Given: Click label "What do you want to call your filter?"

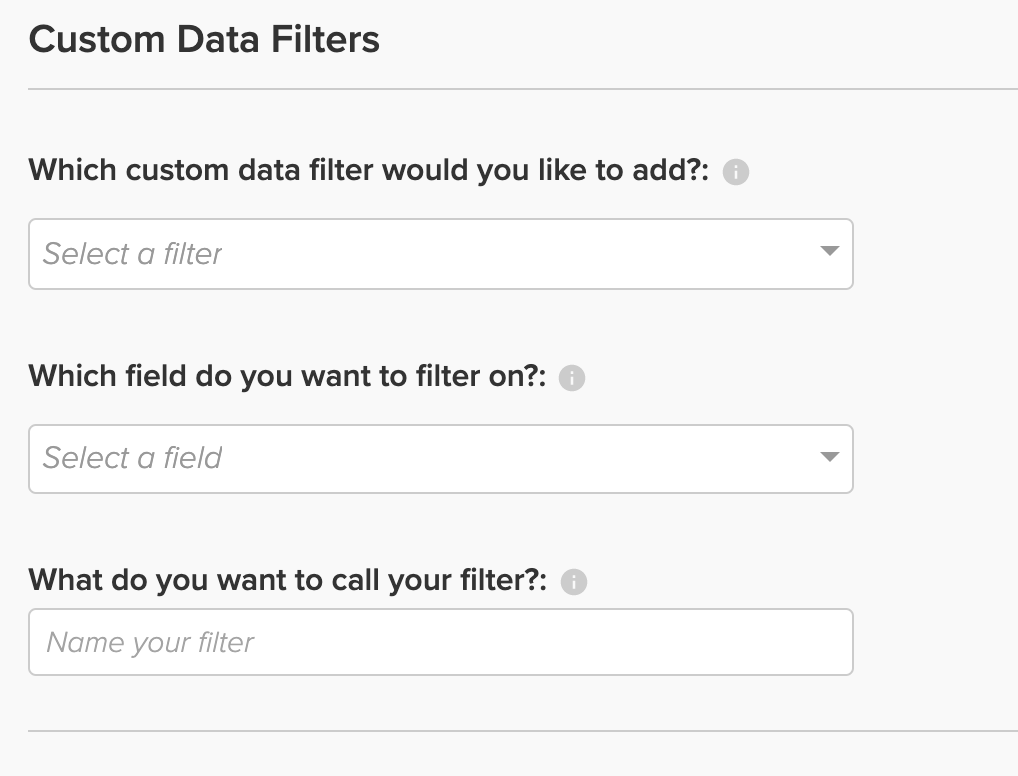Looking at the screenshot, I should pyautogui.click(x=288, y=581).
